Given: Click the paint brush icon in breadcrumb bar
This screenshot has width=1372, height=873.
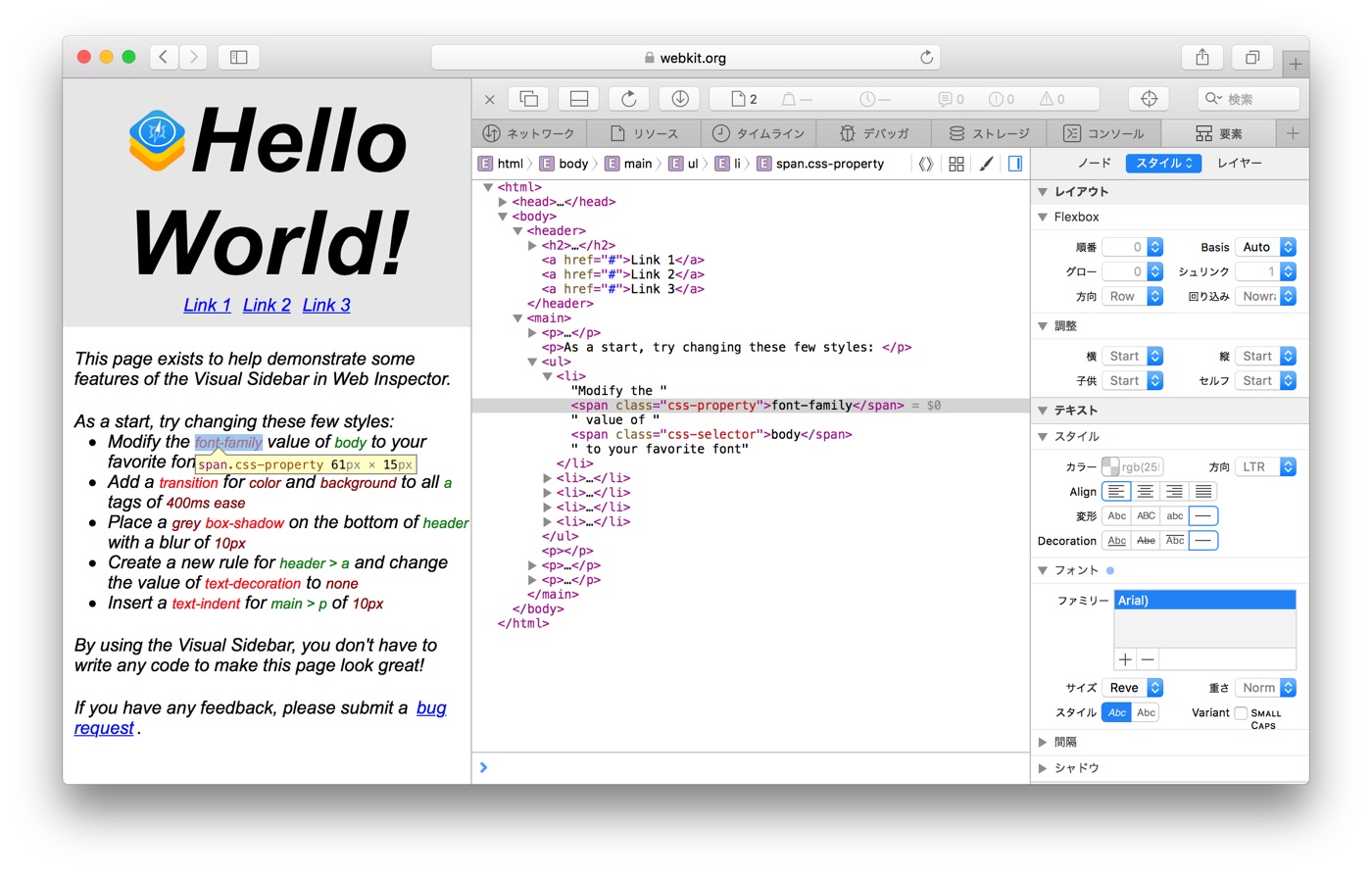Looking at the screenshot, I should coord(986,164).
